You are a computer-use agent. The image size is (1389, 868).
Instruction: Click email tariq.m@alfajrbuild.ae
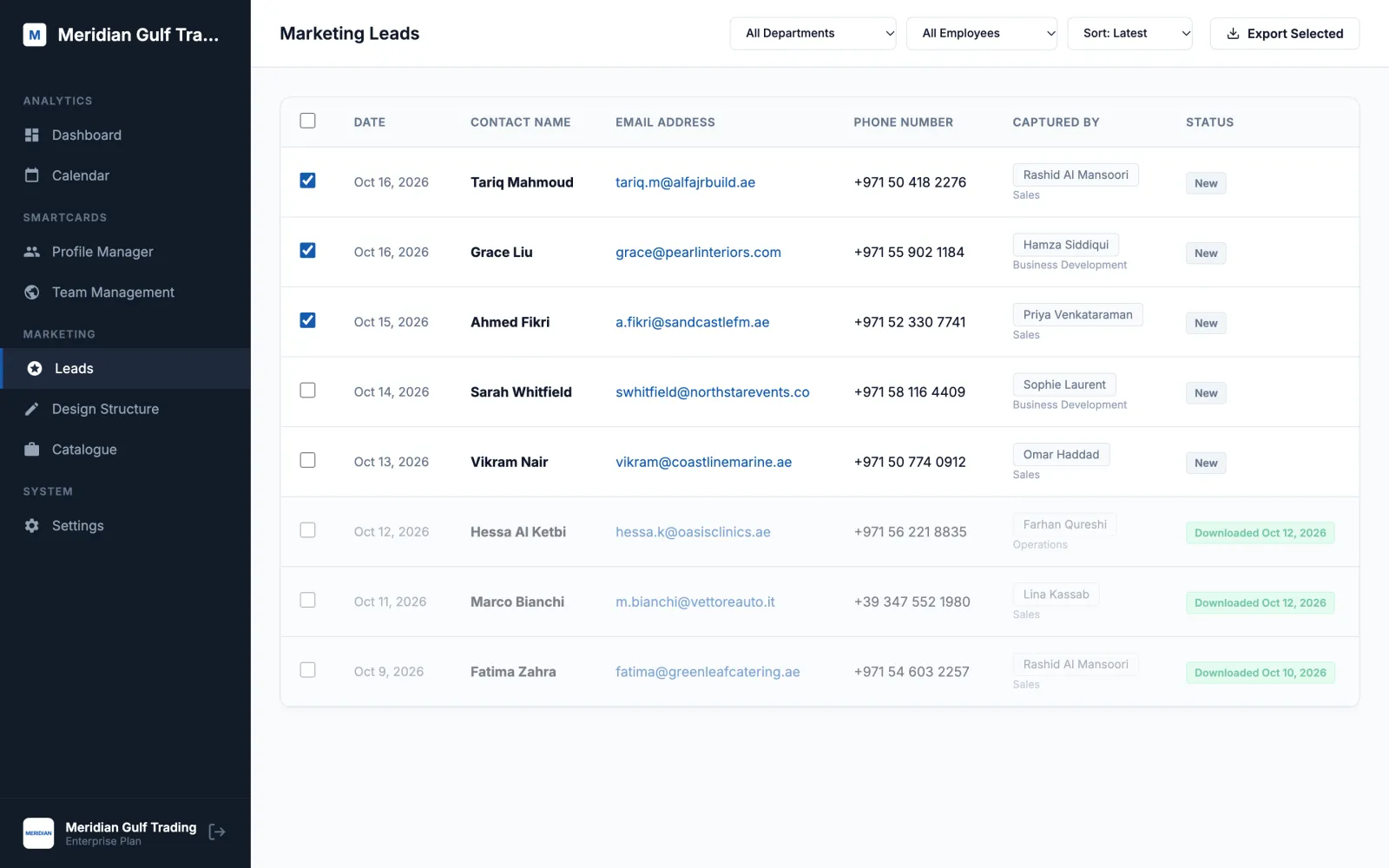coord(685,182)
